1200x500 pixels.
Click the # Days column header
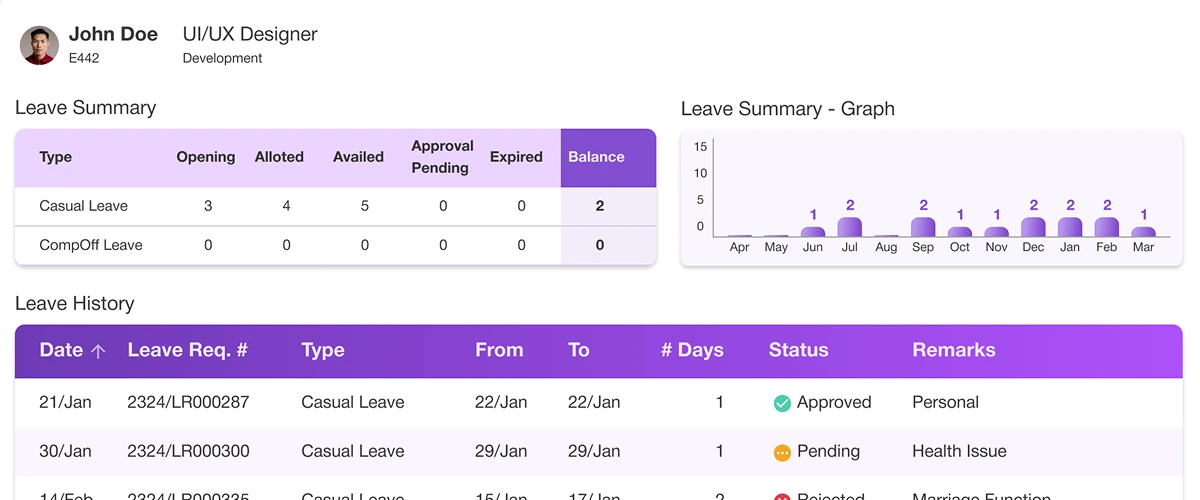tap(692, 350)
